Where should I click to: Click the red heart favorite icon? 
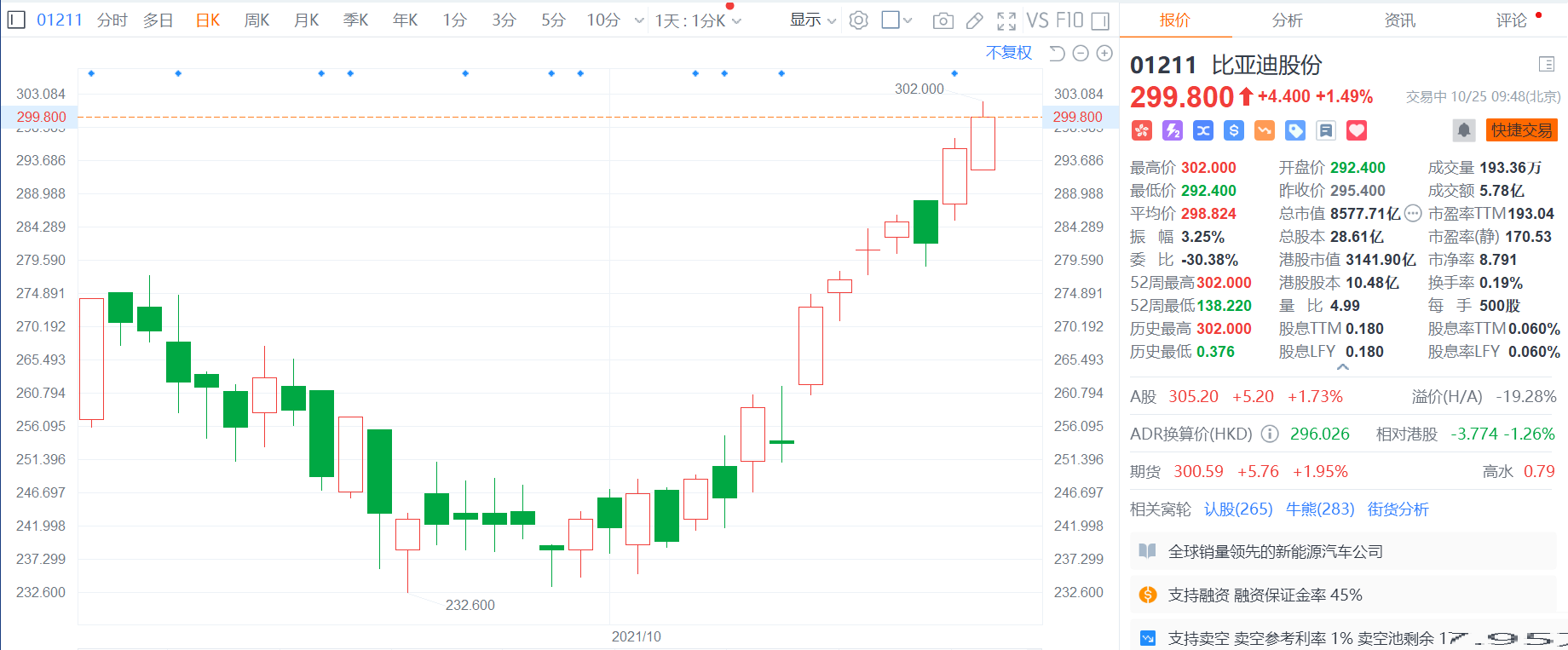tap(1357, 130)
